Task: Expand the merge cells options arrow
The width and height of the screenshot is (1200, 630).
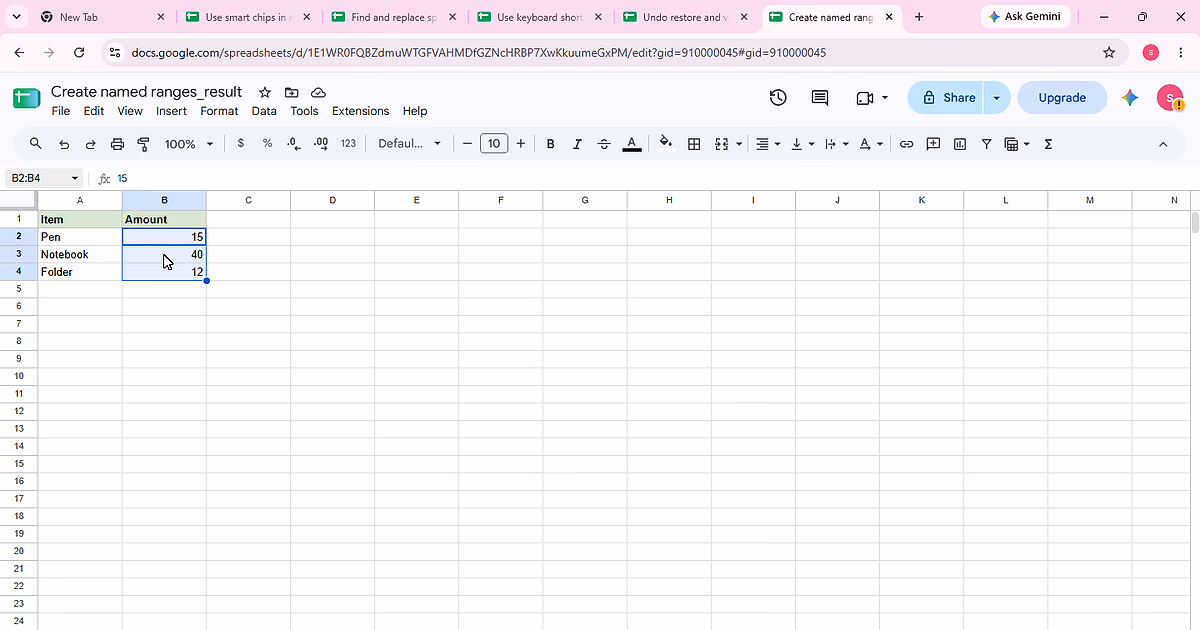Action: point(739,144)
